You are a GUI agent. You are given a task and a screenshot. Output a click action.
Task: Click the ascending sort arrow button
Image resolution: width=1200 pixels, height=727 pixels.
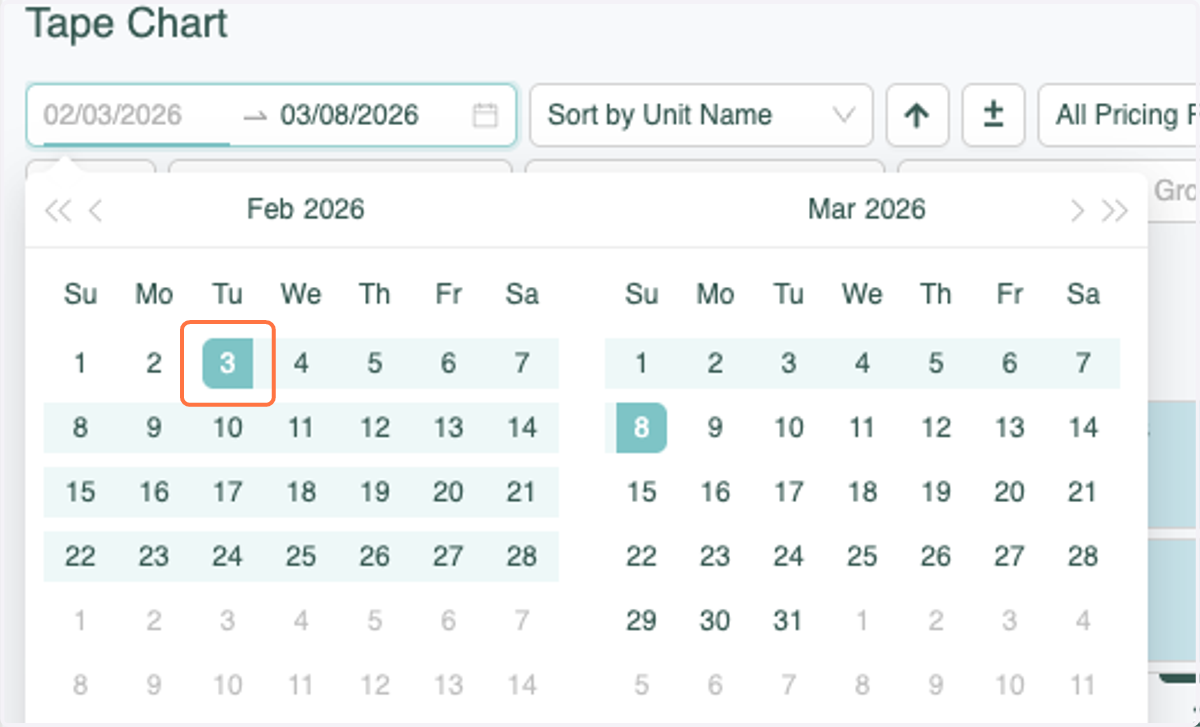coord(916,115)
